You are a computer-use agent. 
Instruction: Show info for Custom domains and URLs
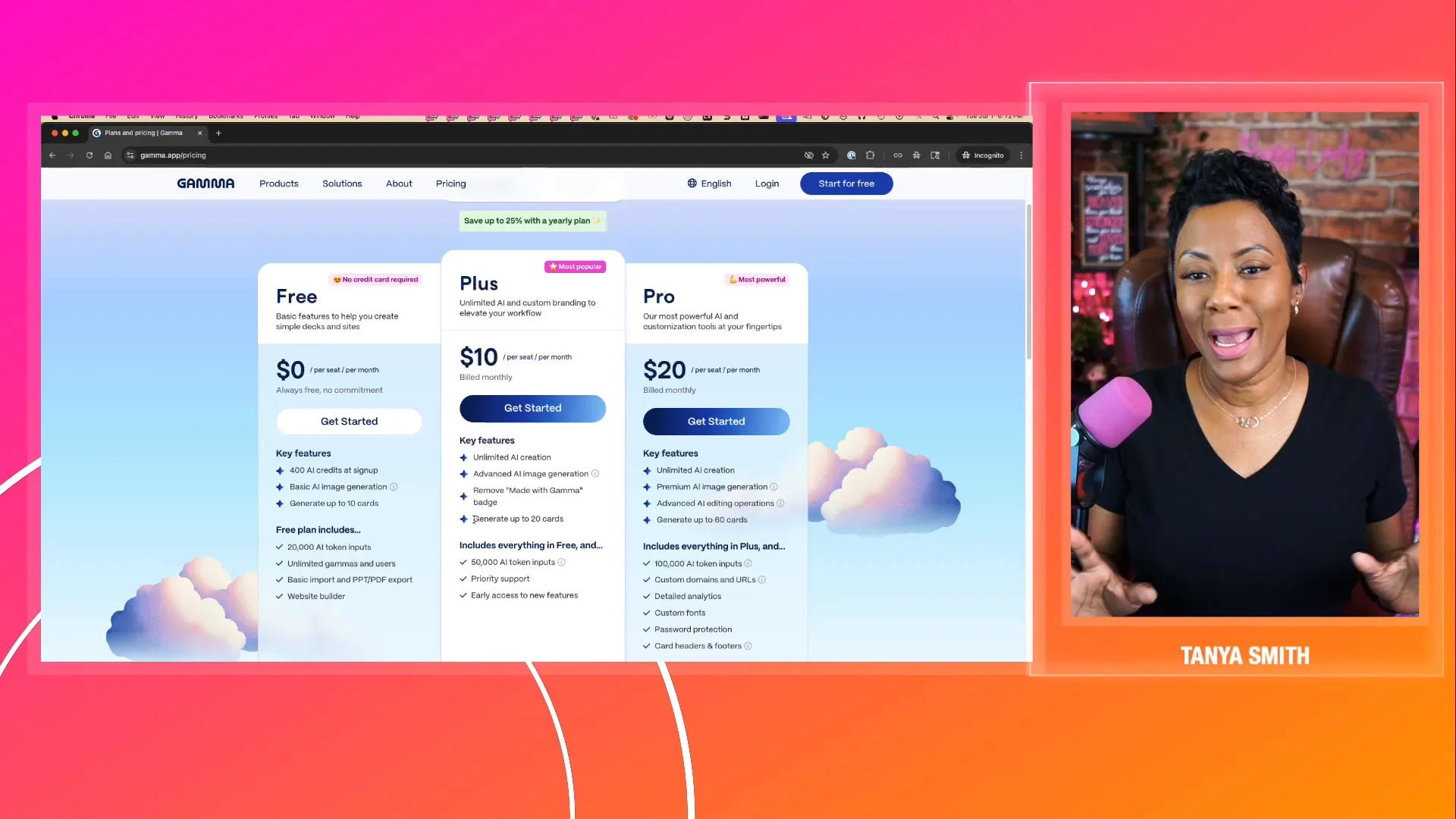pyautogui.click(x=762, y=580)
